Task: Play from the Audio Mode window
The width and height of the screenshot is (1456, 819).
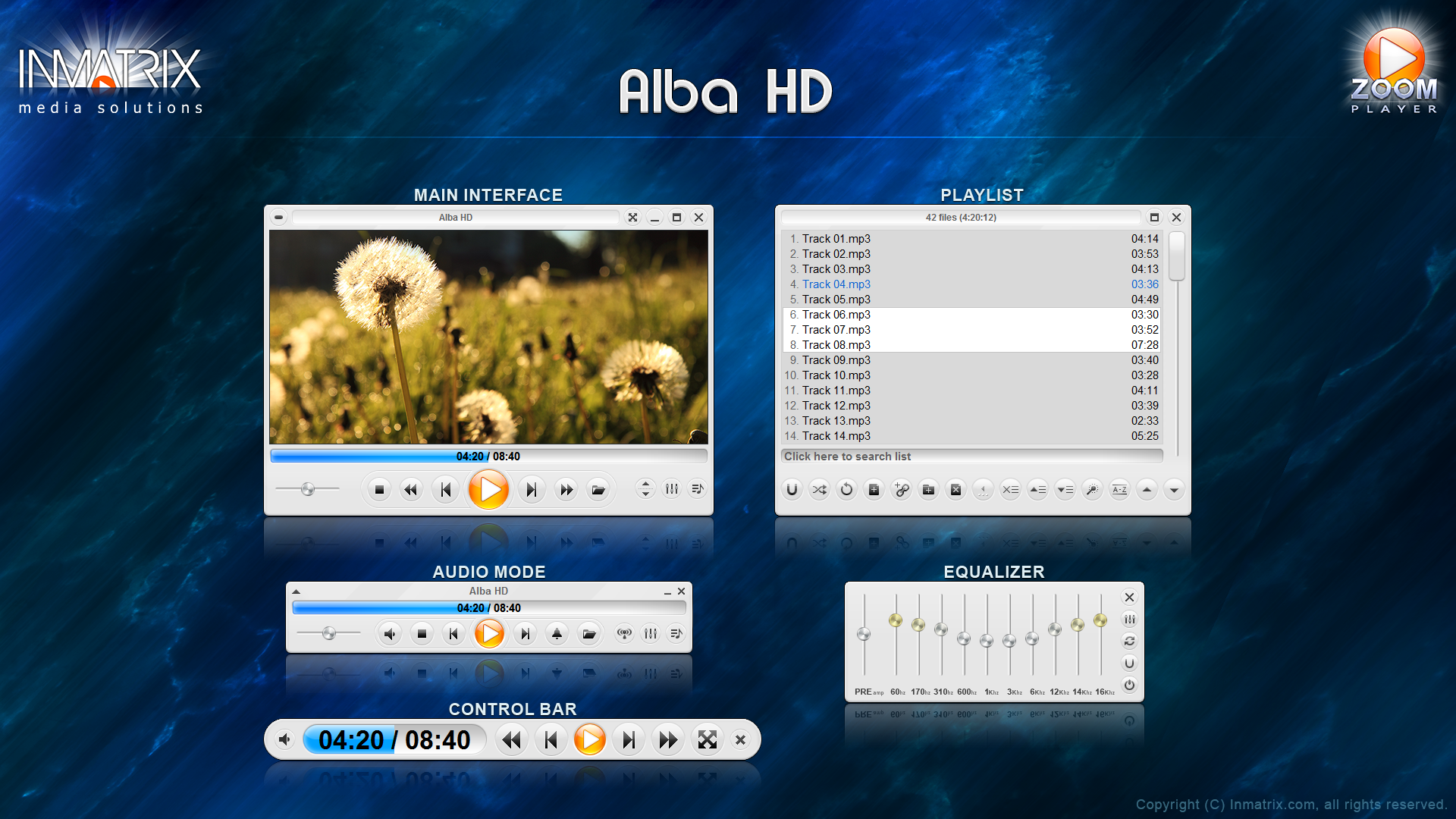Action: coord(489,633)
